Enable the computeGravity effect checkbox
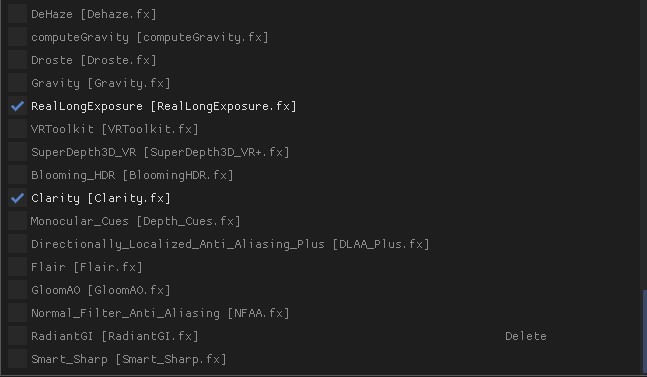 coord(17,37)
